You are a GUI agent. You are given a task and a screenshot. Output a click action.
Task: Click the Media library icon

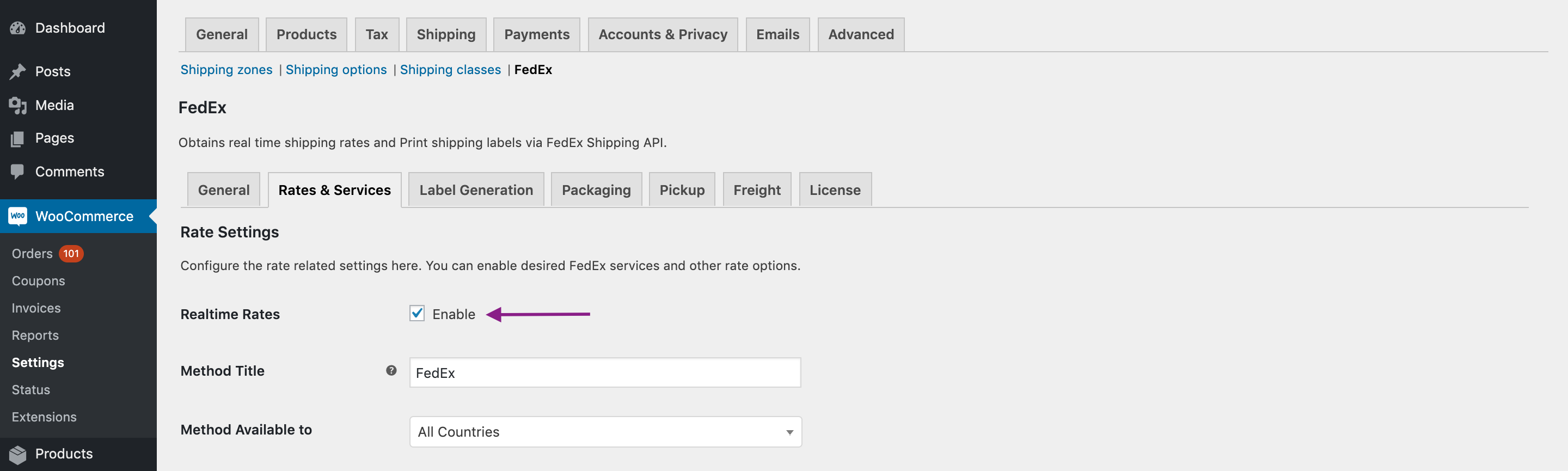(17, 106)
